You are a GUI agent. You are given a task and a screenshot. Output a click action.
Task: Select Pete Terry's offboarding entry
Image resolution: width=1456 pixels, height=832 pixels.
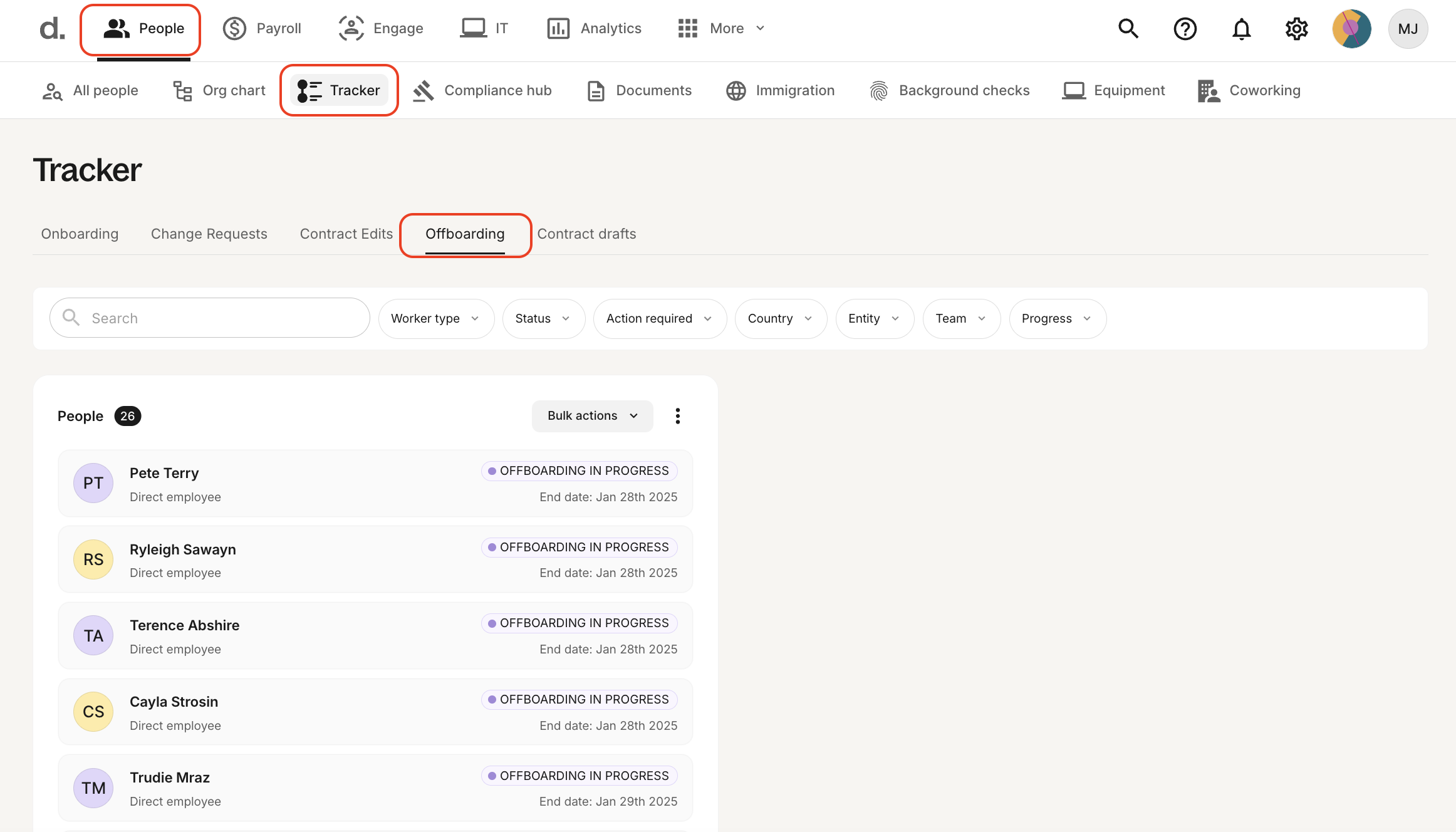click(x=375, y=483)
